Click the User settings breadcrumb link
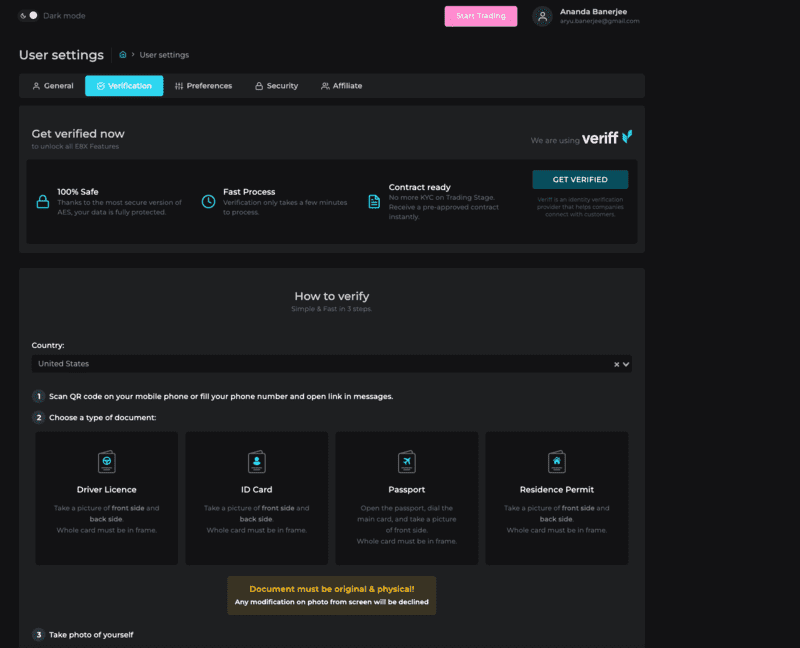The height and width of the screenshot is (648, 800). [164, 55]
